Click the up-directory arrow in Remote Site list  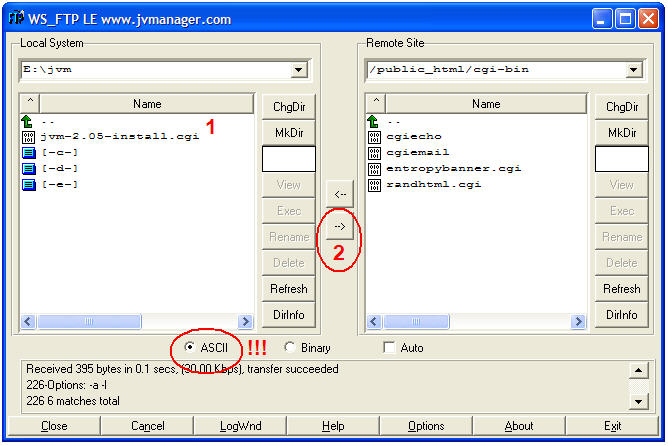click(x=373, y=122)
